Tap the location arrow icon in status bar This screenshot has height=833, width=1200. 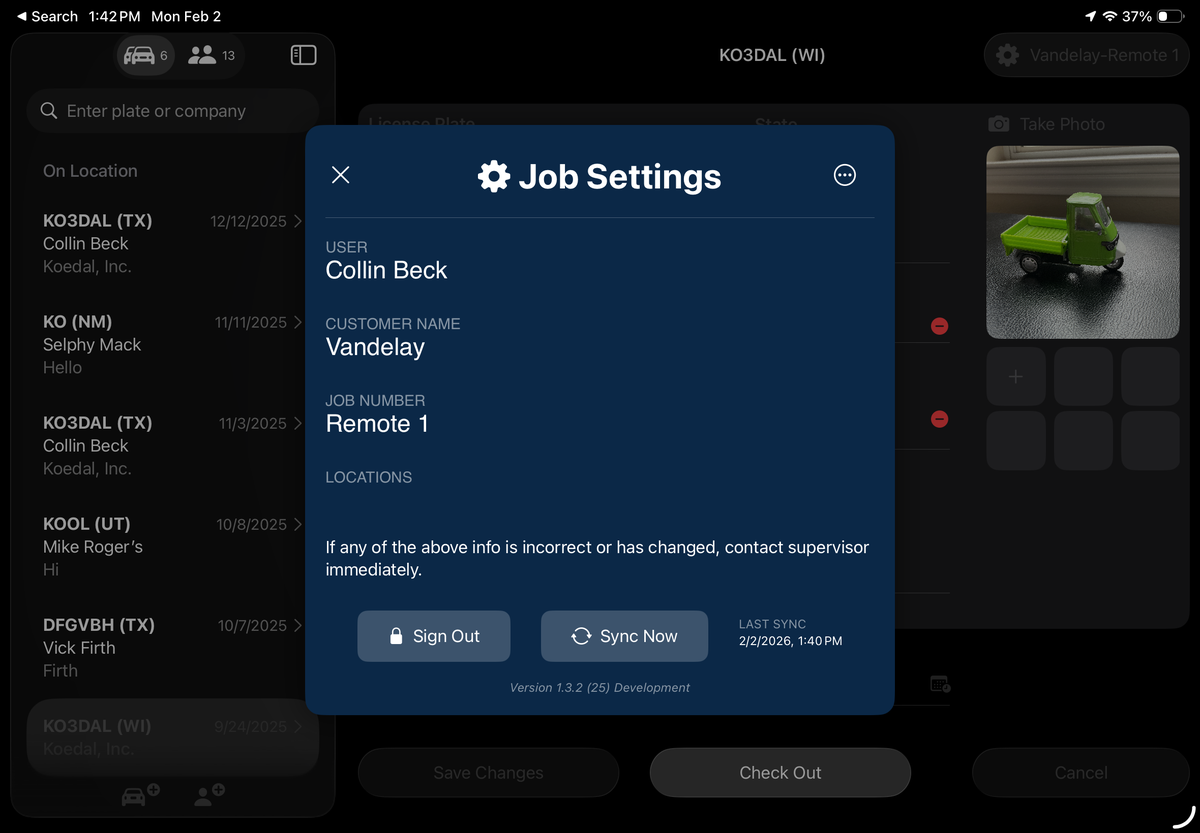[x=1090, y=17]
